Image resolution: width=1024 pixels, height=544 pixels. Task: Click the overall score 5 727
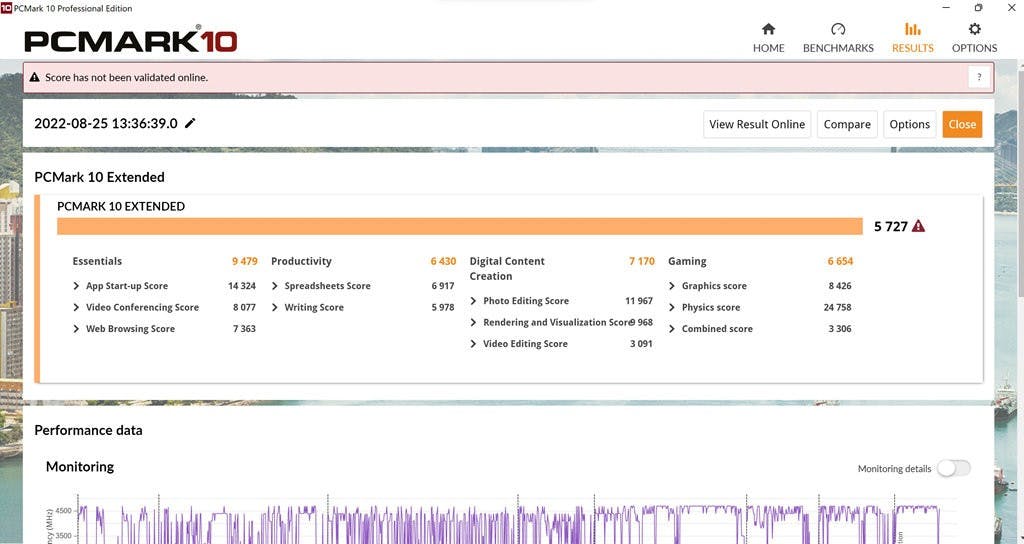pos(890,226)
